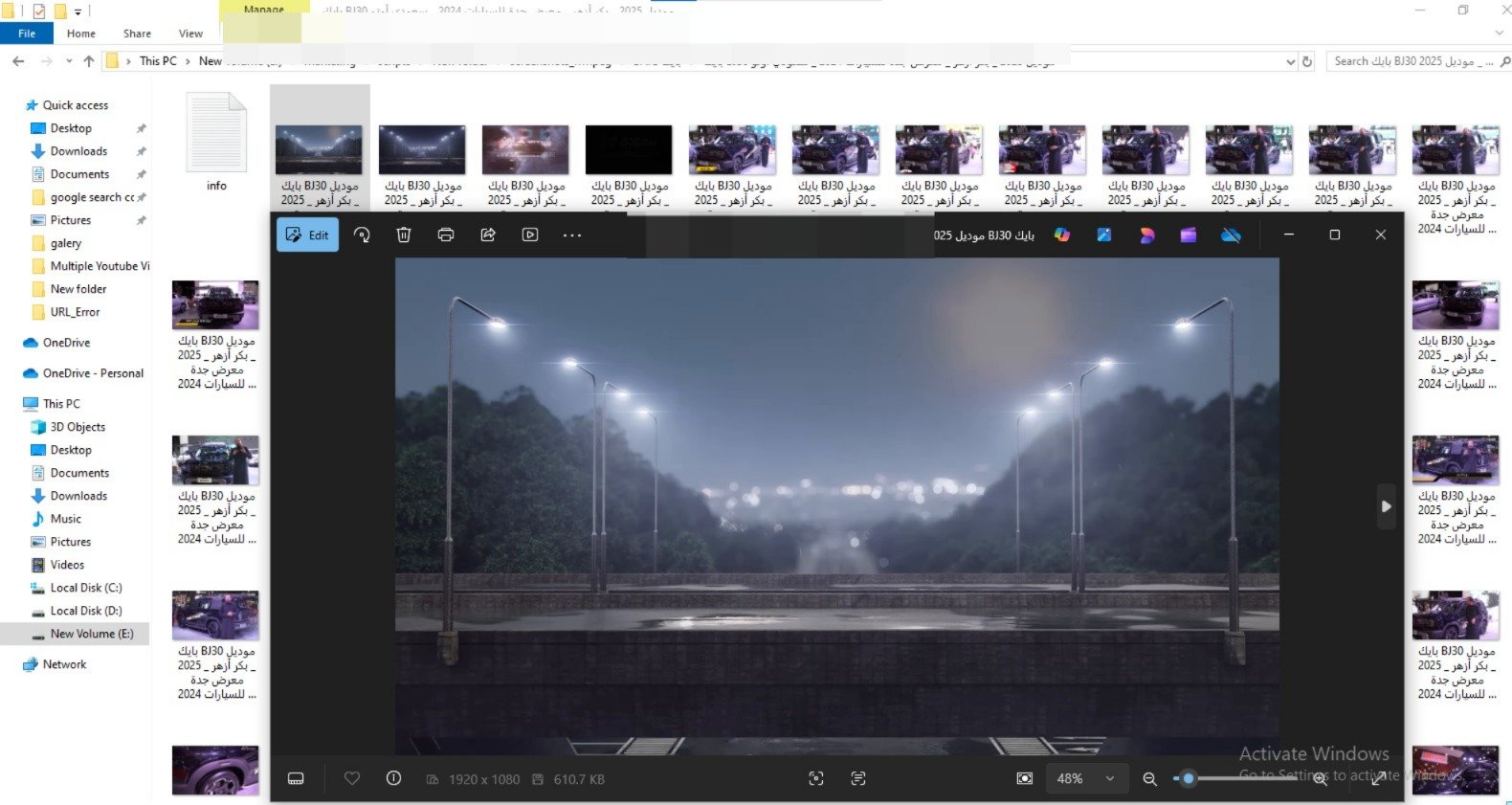Print the current photo

click(446, 235)
